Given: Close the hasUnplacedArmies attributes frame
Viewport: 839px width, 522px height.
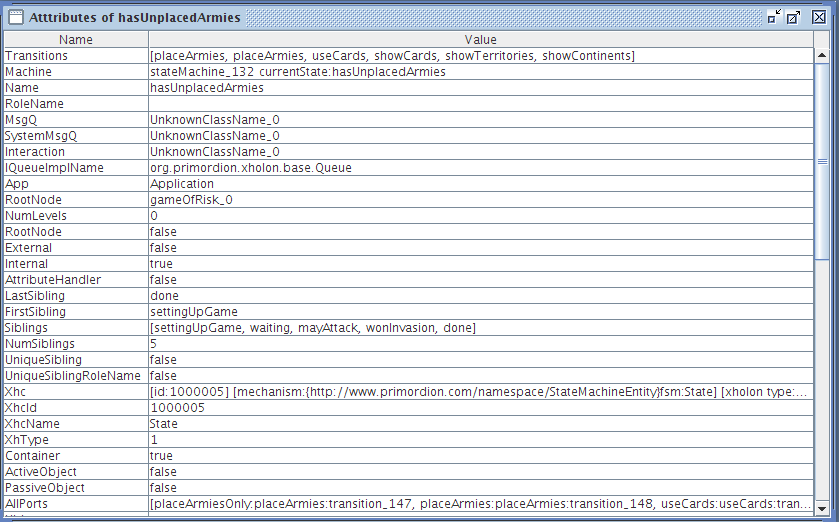Looking at the screenshot, I should click(819, 17).
